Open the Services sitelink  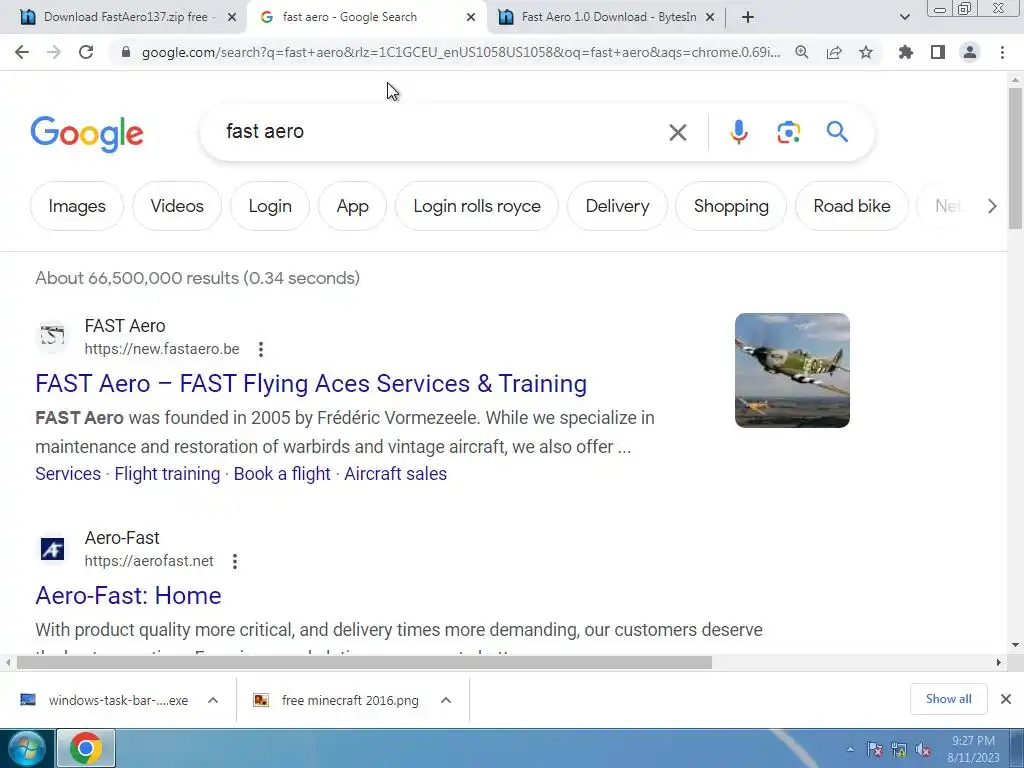[x=68, y=474]
